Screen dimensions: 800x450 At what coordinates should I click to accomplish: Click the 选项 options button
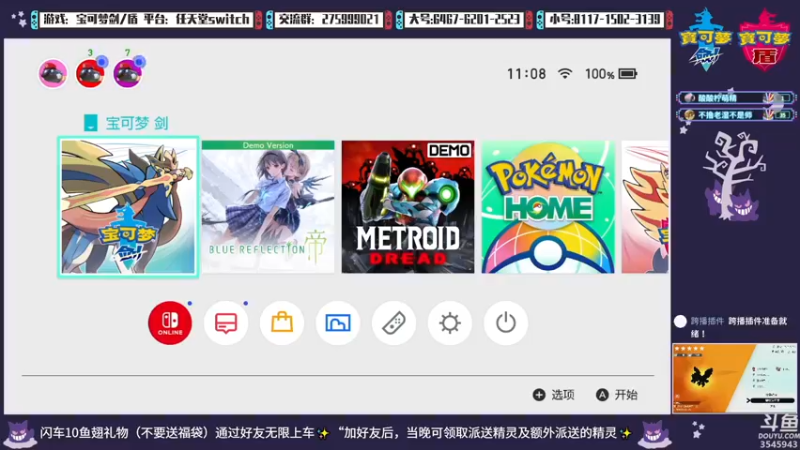coord(554,394)
